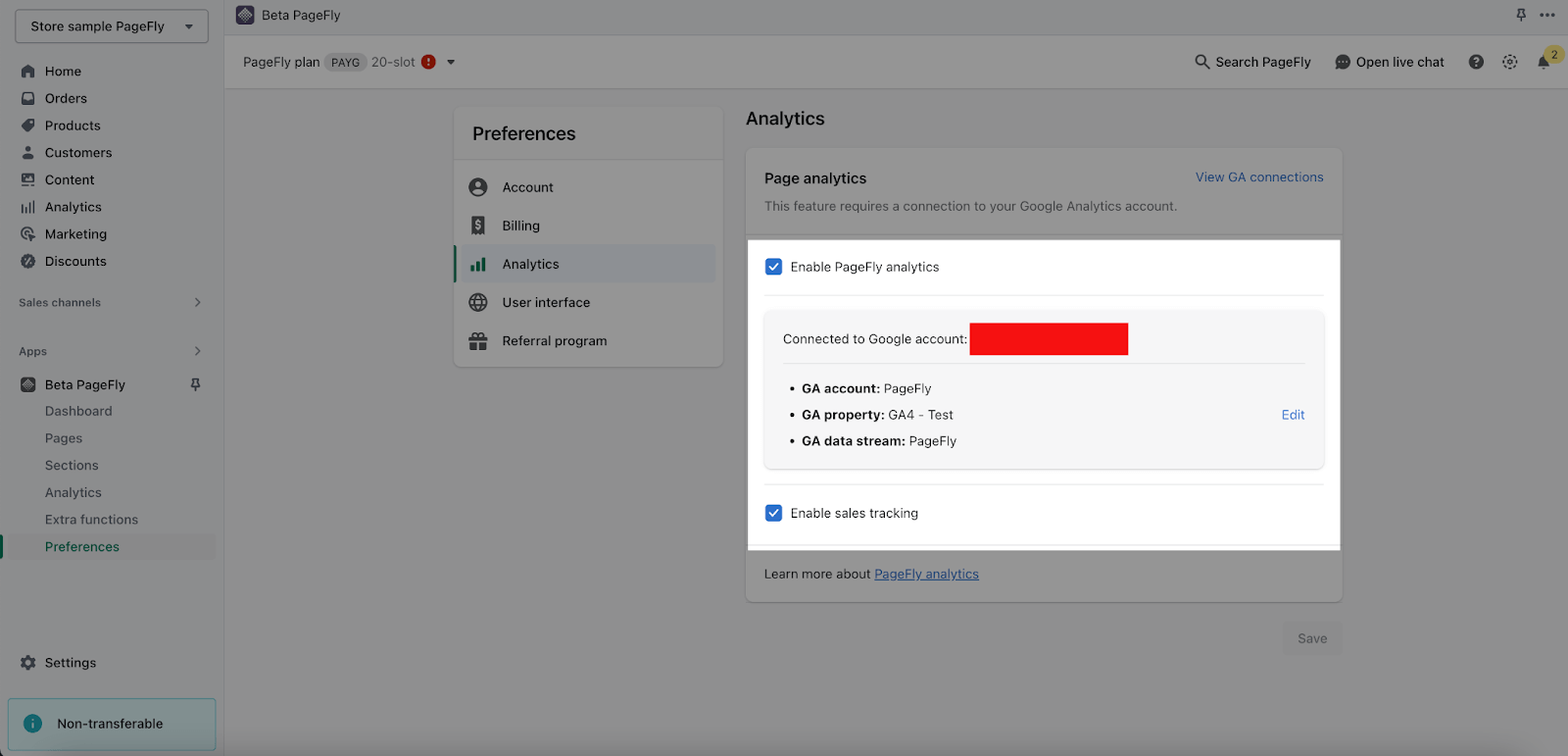Click Edit next to GA property
This screenshot has width=1568, height=756.
[1293, 415]
